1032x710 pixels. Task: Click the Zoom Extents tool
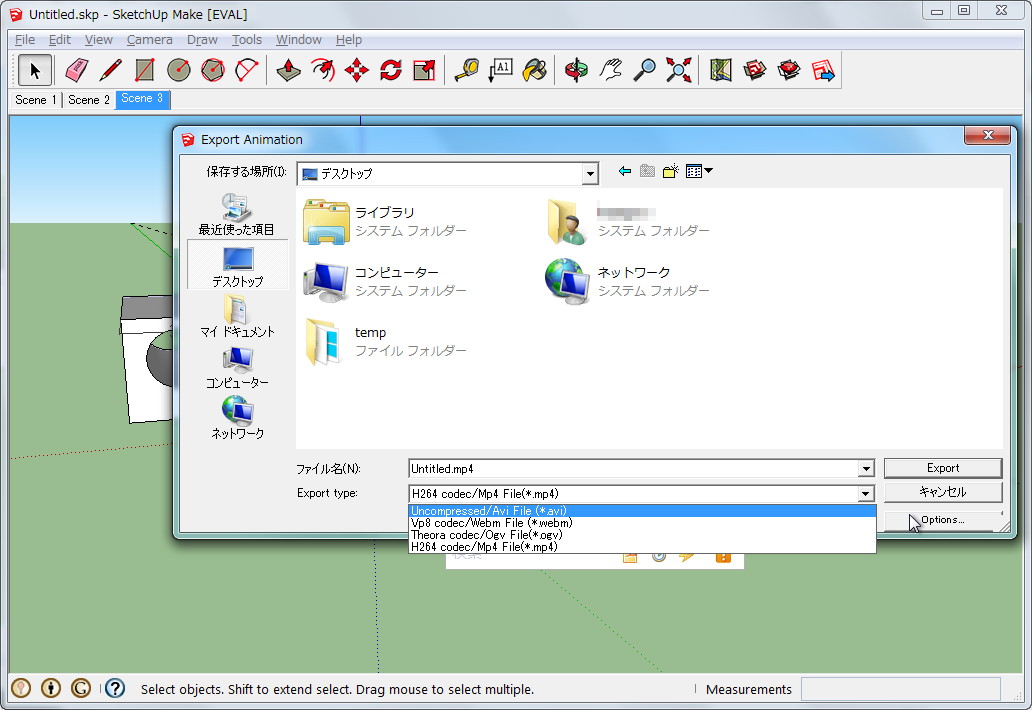(x=679, y=70)
